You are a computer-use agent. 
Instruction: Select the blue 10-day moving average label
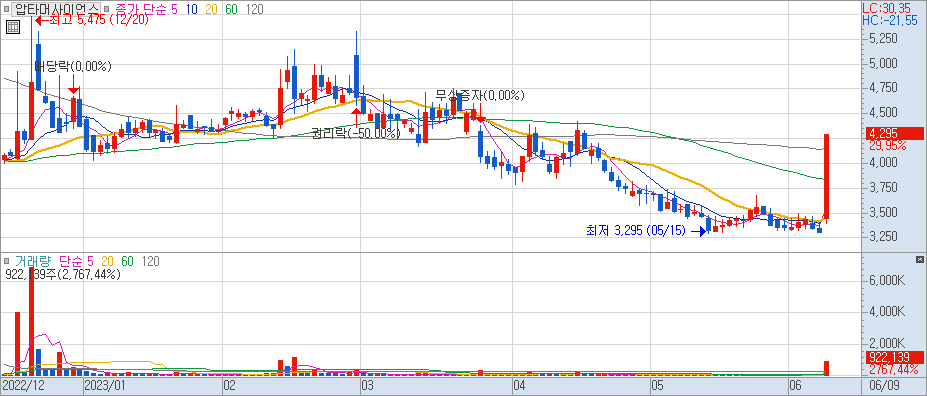[x=192, y=9]
